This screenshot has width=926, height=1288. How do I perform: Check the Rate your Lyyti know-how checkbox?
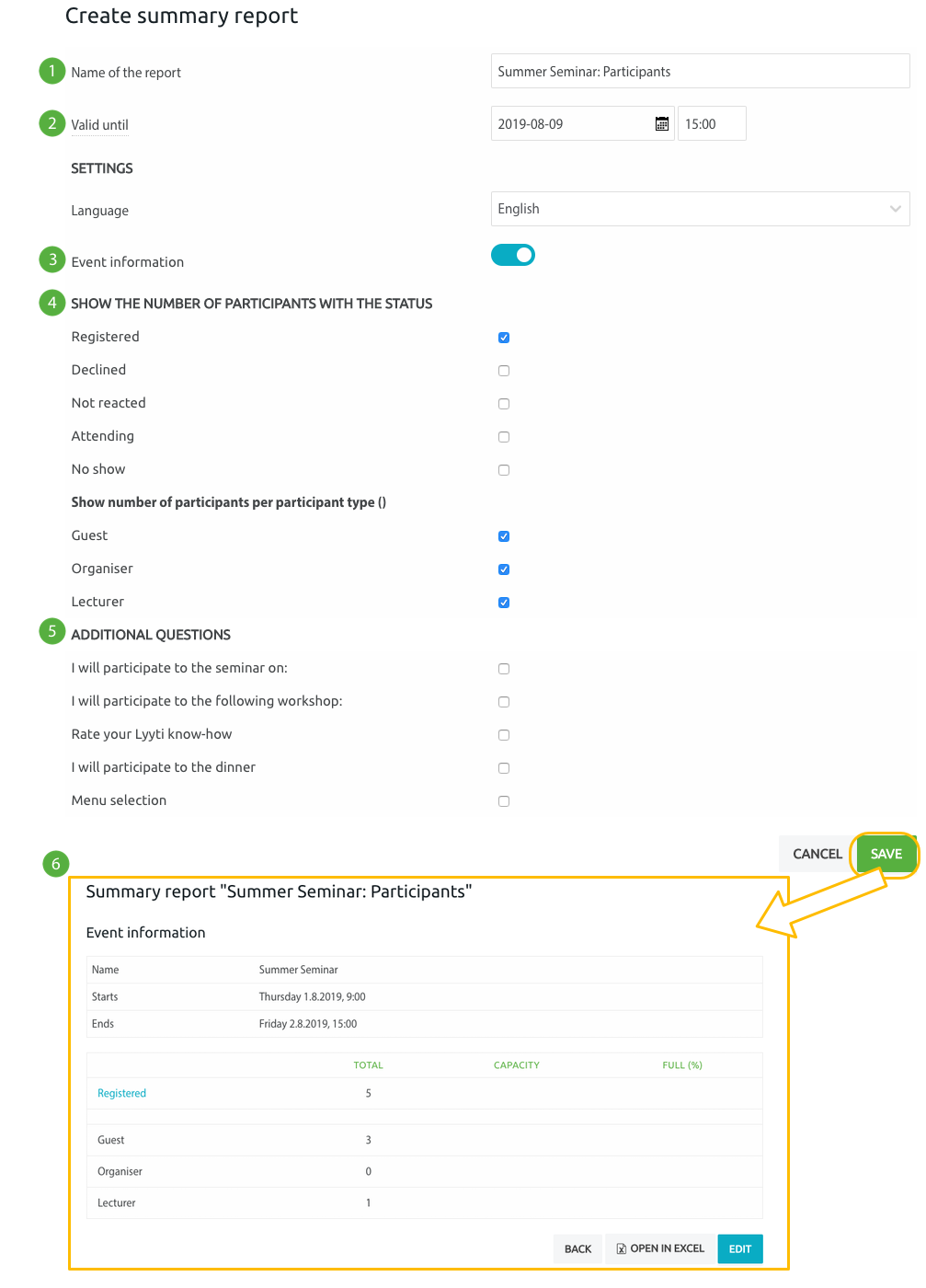click(x=504, y=735)
